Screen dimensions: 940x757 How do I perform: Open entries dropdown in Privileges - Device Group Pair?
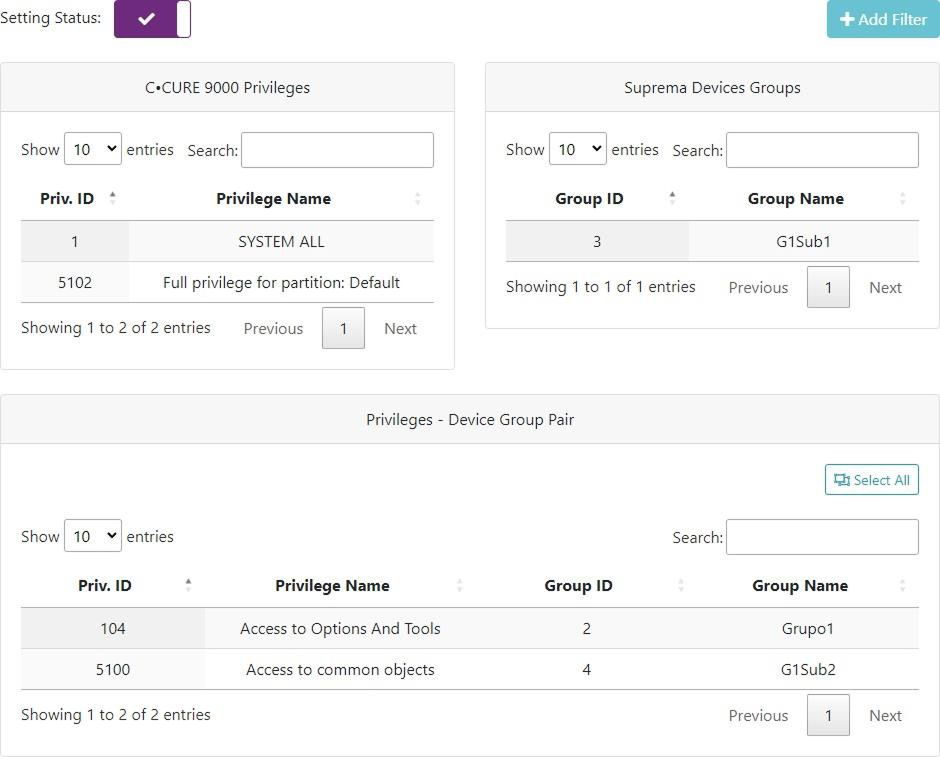click(x=92, y=537)
